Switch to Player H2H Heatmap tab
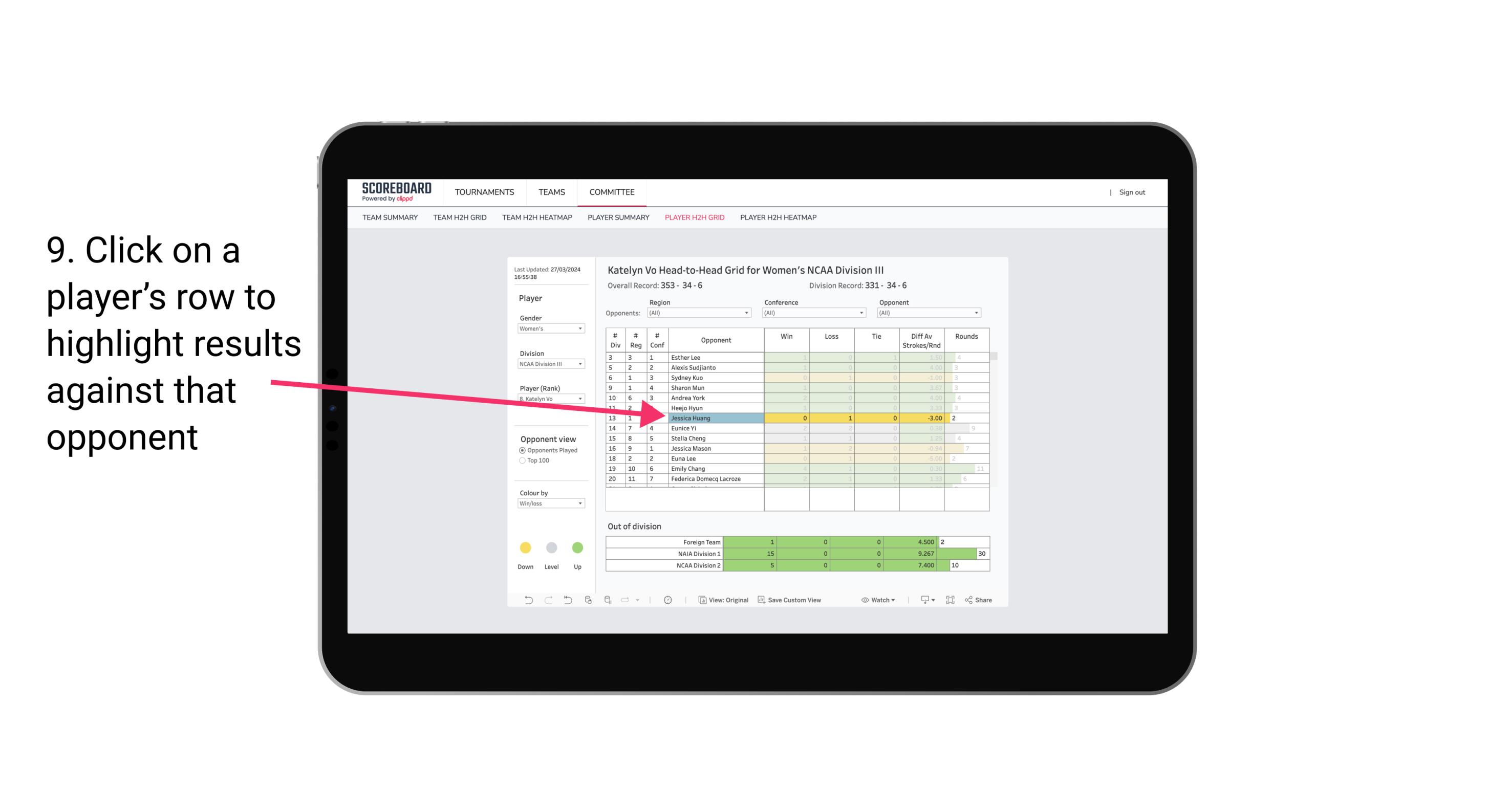This screenshot has height=812, width=1510. click(779, 218)
